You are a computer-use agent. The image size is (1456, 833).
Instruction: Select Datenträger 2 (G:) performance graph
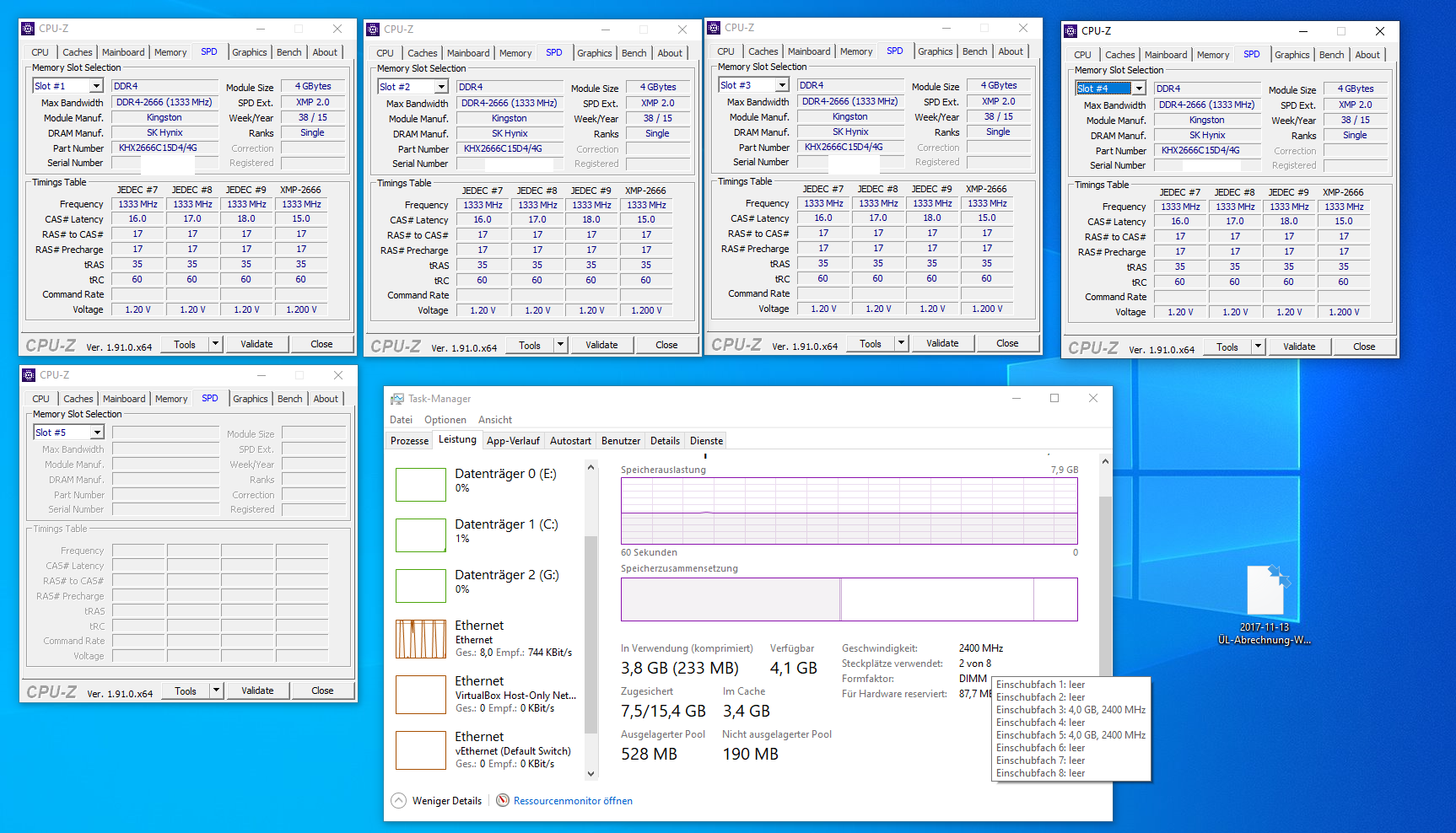coord(421,586)
